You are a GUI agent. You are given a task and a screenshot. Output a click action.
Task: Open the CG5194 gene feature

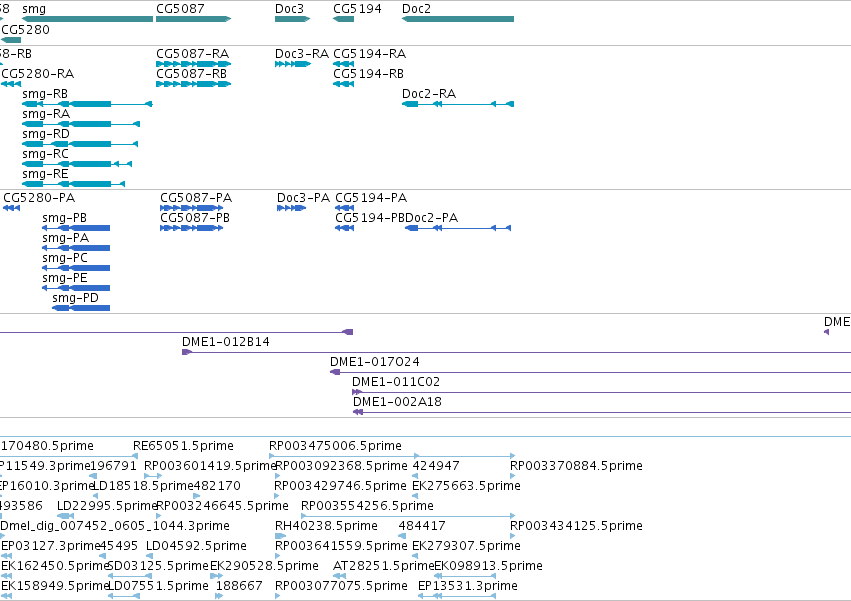[344, 19]
